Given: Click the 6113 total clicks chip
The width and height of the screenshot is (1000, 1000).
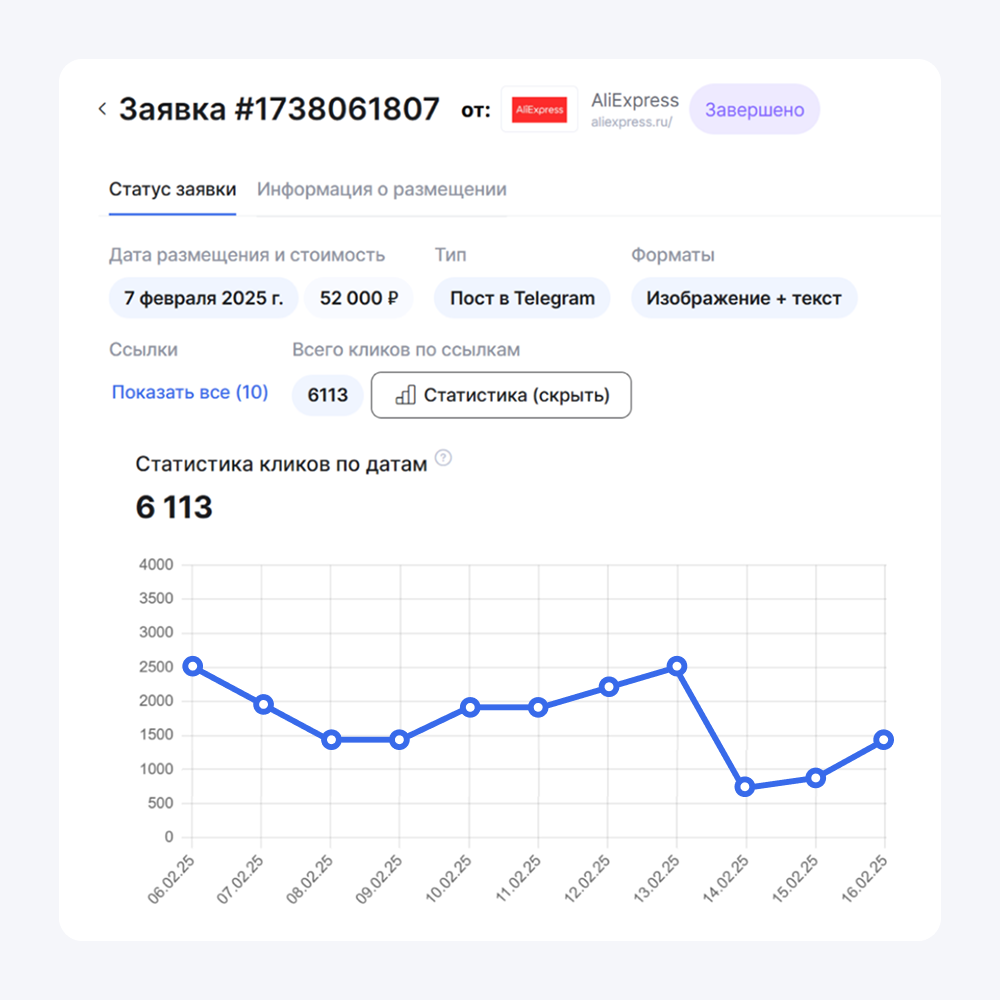Looking at the screenshot, I should coord(328,395).
